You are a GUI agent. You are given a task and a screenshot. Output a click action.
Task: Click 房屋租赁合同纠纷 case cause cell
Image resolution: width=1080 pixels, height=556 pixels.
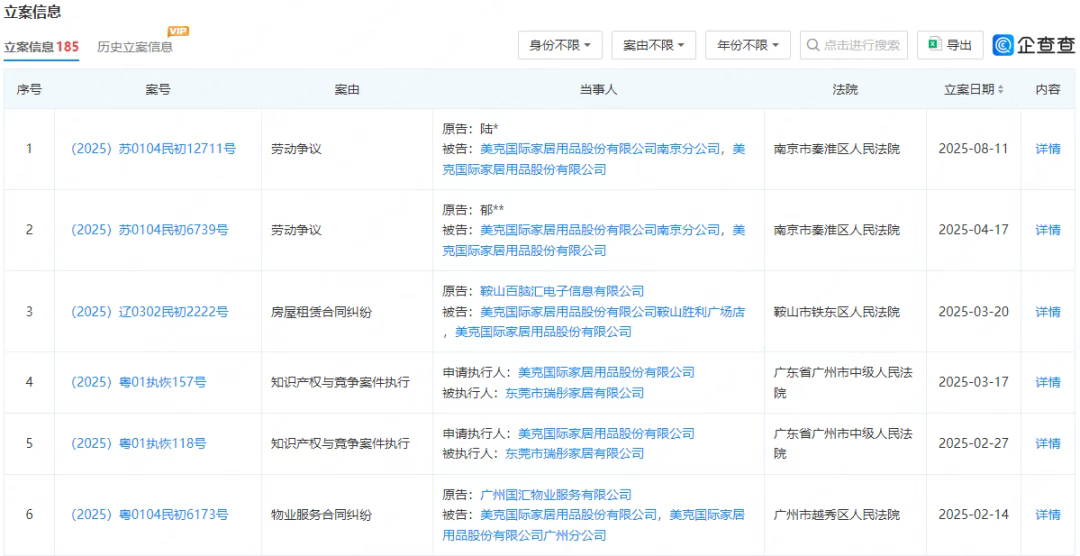[322, 311]
